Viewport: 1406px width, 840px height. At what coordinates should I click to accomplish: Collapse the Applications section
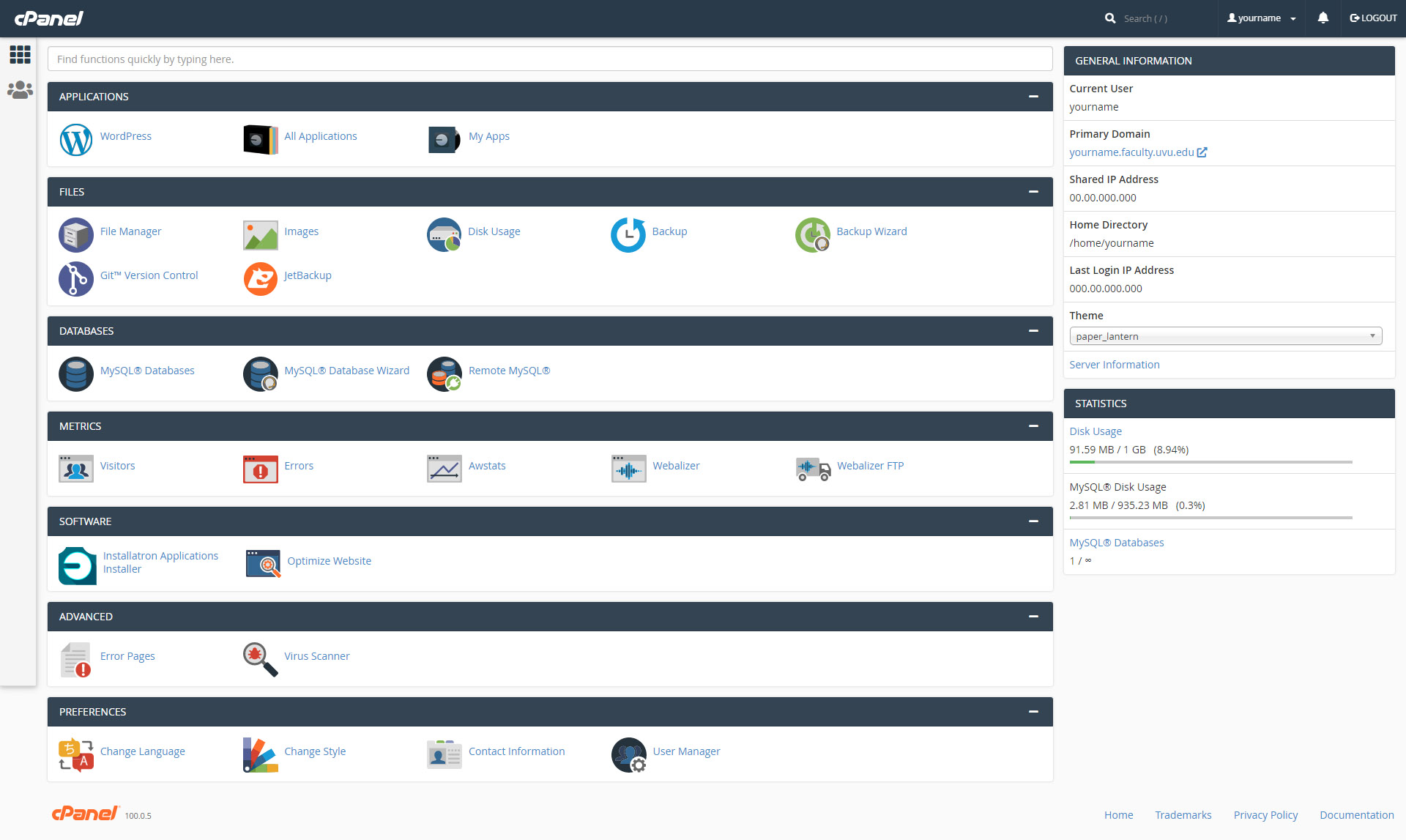pyautogui.click(x=1033, y=97)
